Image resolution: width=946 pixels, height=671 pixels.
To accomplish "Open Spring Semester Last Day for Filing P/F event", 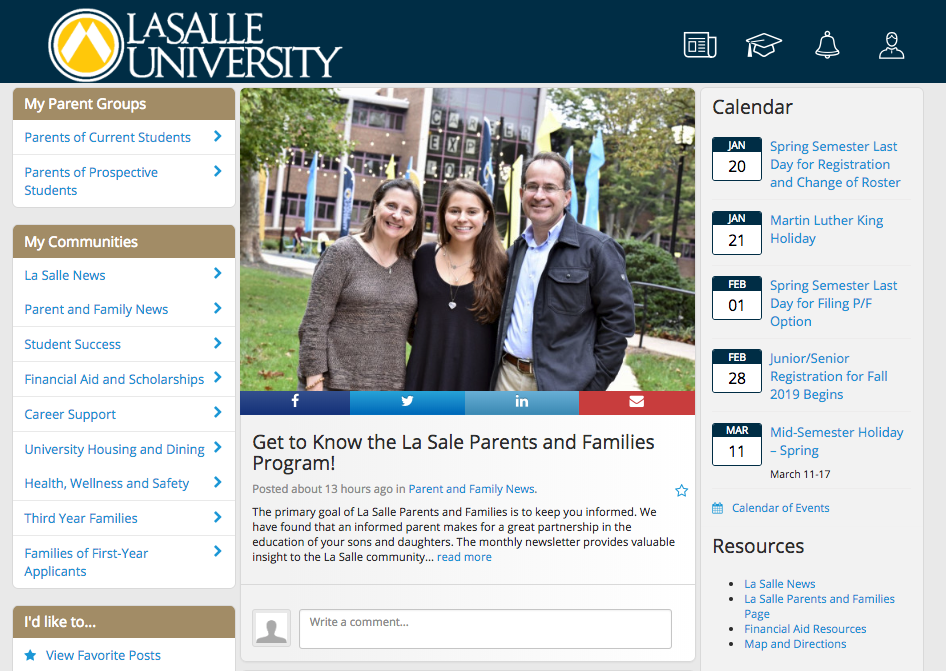I will coord(833,303).
